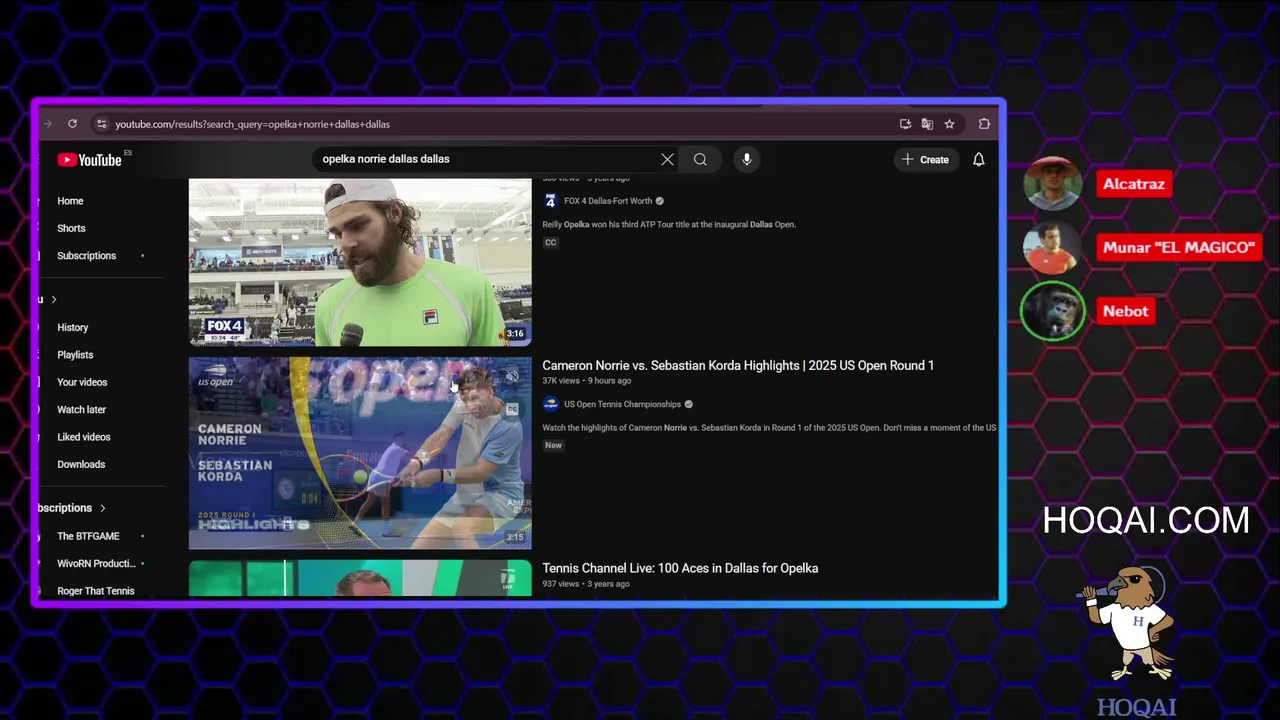Go forward with the browser arrow
Viewport: 1280px width, 720px height.
47,124
